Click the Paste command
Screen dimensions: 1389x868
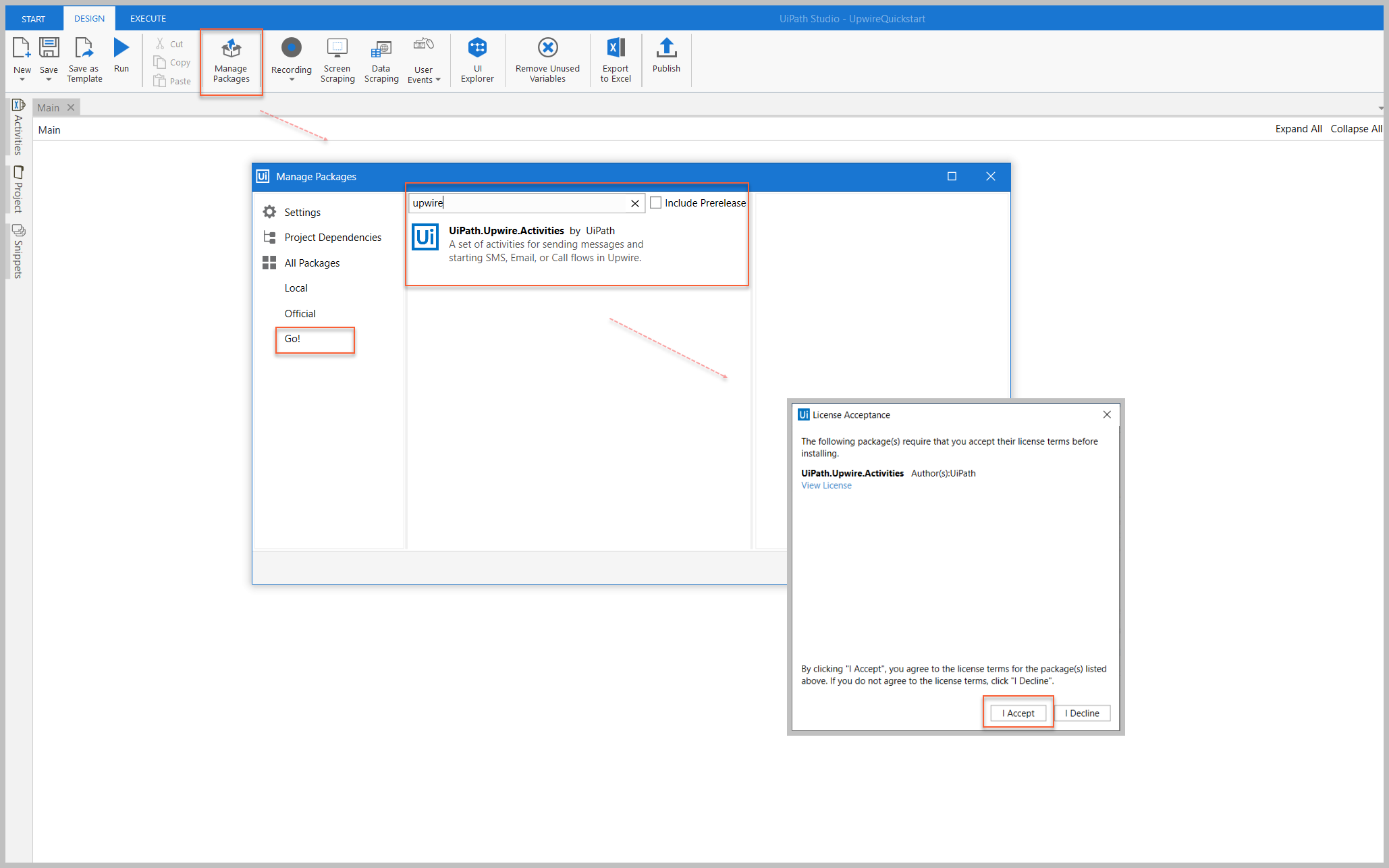172,81
